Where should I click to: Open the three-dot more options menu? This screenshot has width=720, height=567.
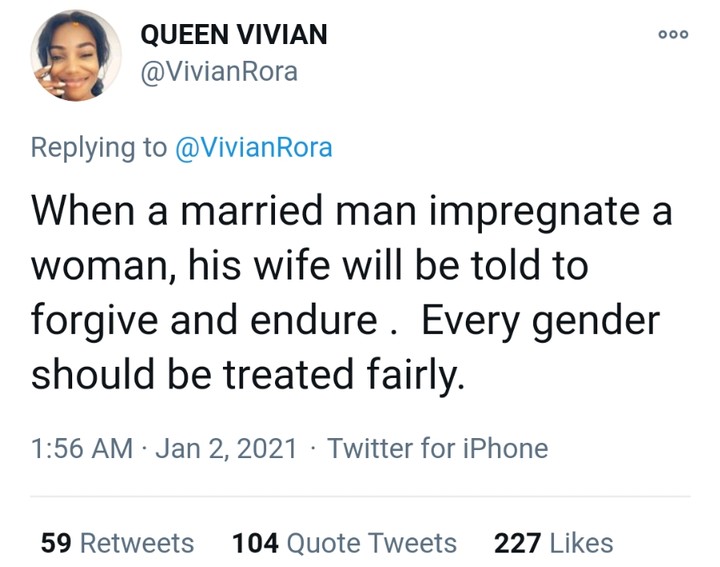pyautogui.click(x=674, y=34)
